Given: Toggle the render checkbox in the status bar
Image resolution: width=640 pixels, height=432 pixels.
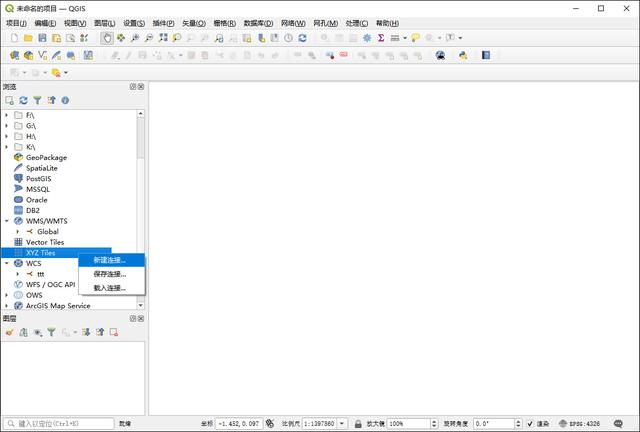Looking at the screenshot, I should pos(530,424).
